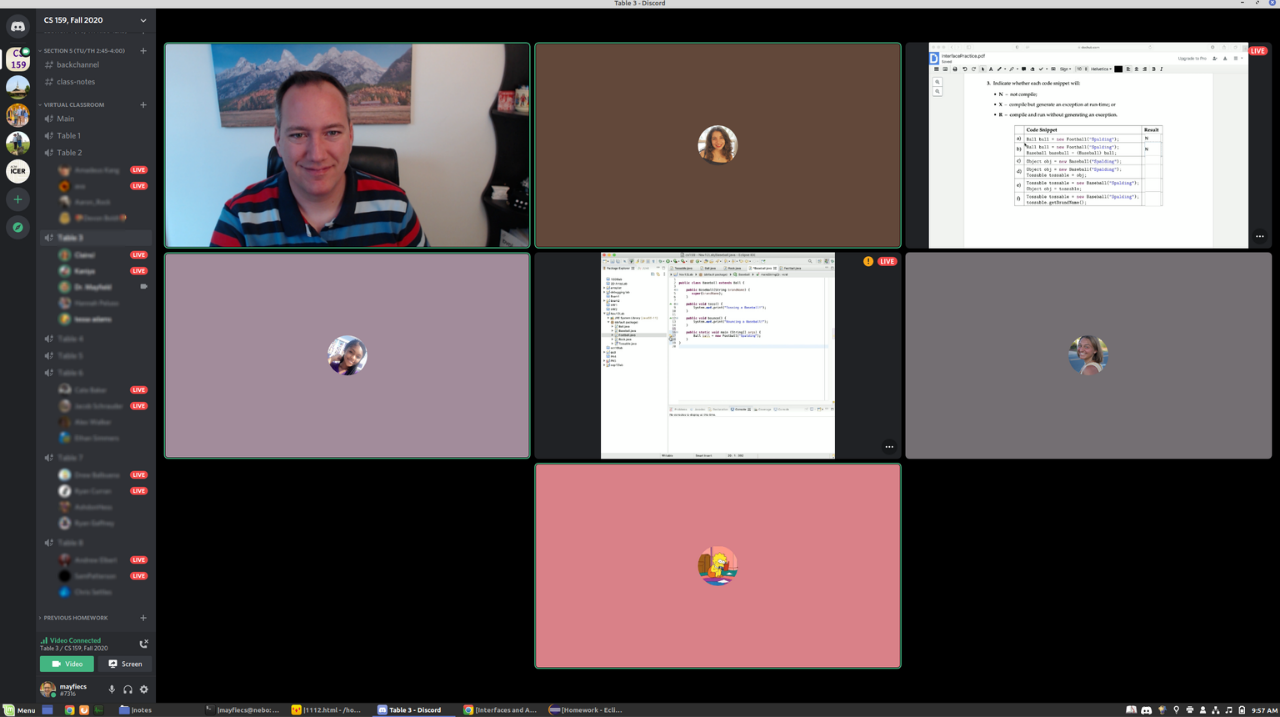This screenshot has height=717, width=1280.
Task: Expand the Previous Homework category
Action: (x=74, y=618)
